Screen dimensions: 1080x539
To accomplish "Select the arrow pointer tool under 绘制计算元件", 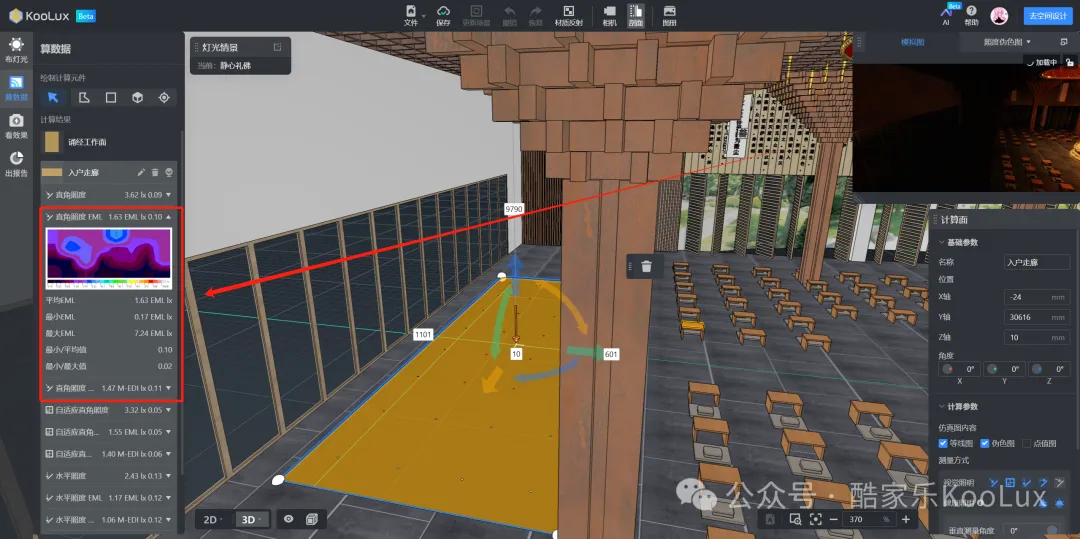I will click(53, 97).
